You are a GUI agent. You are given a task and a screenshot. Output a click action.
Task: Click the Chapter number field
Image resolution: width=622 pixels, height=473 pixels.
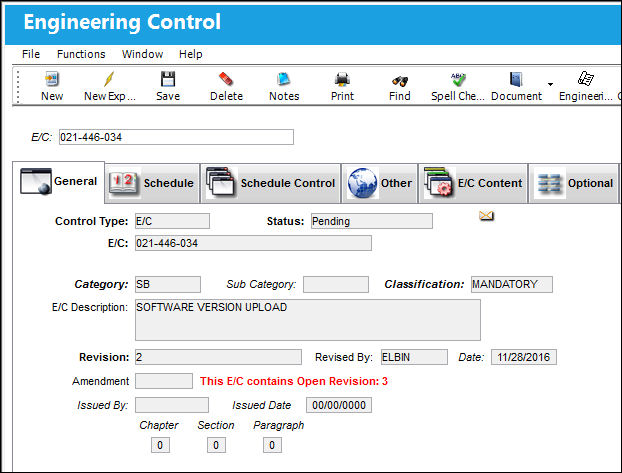click(160, 445)
